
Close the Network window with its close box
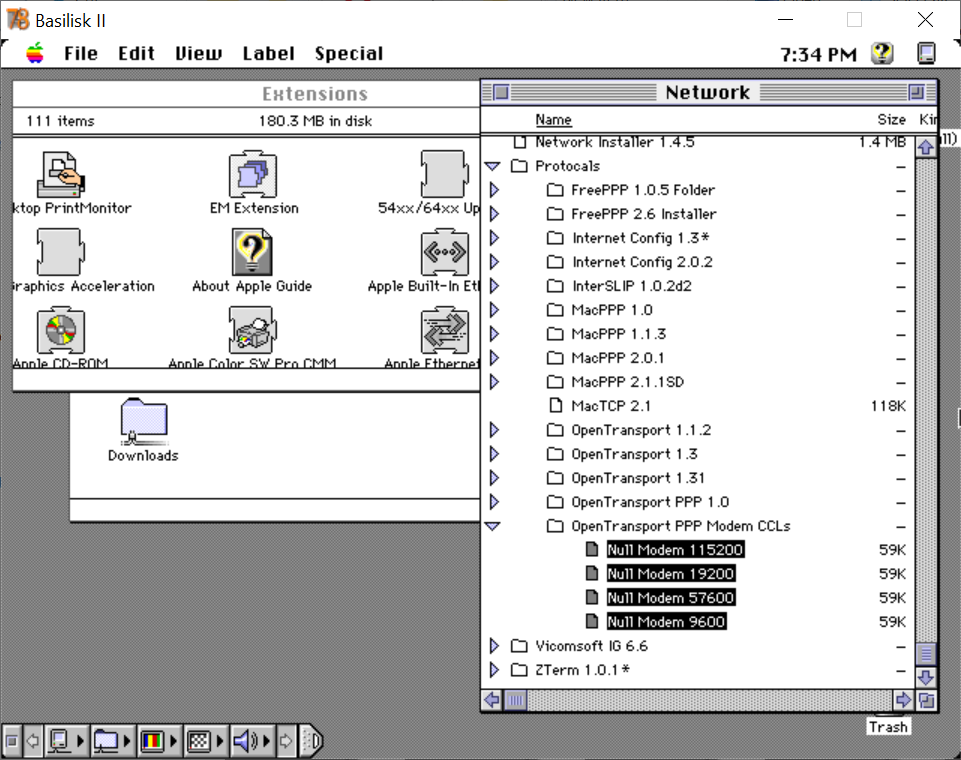[501, 93]
